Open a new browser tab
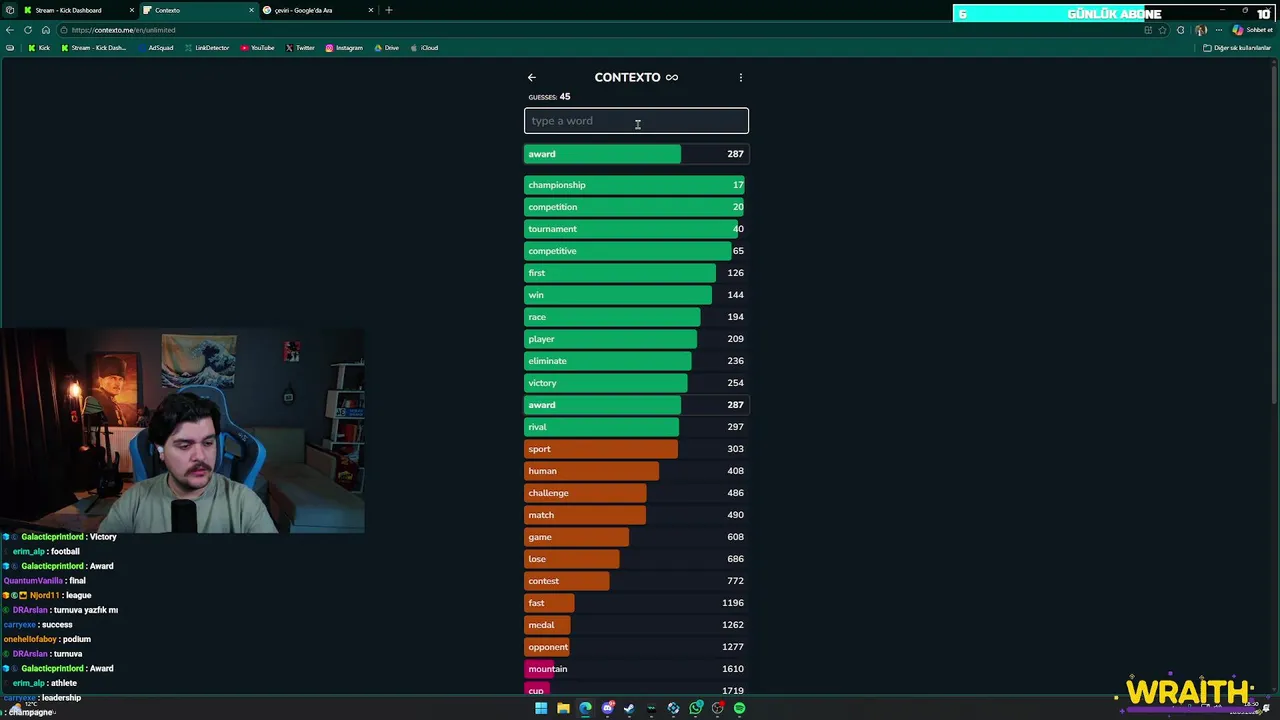Screen dimensions: 1280x720 tap(389, 10)
